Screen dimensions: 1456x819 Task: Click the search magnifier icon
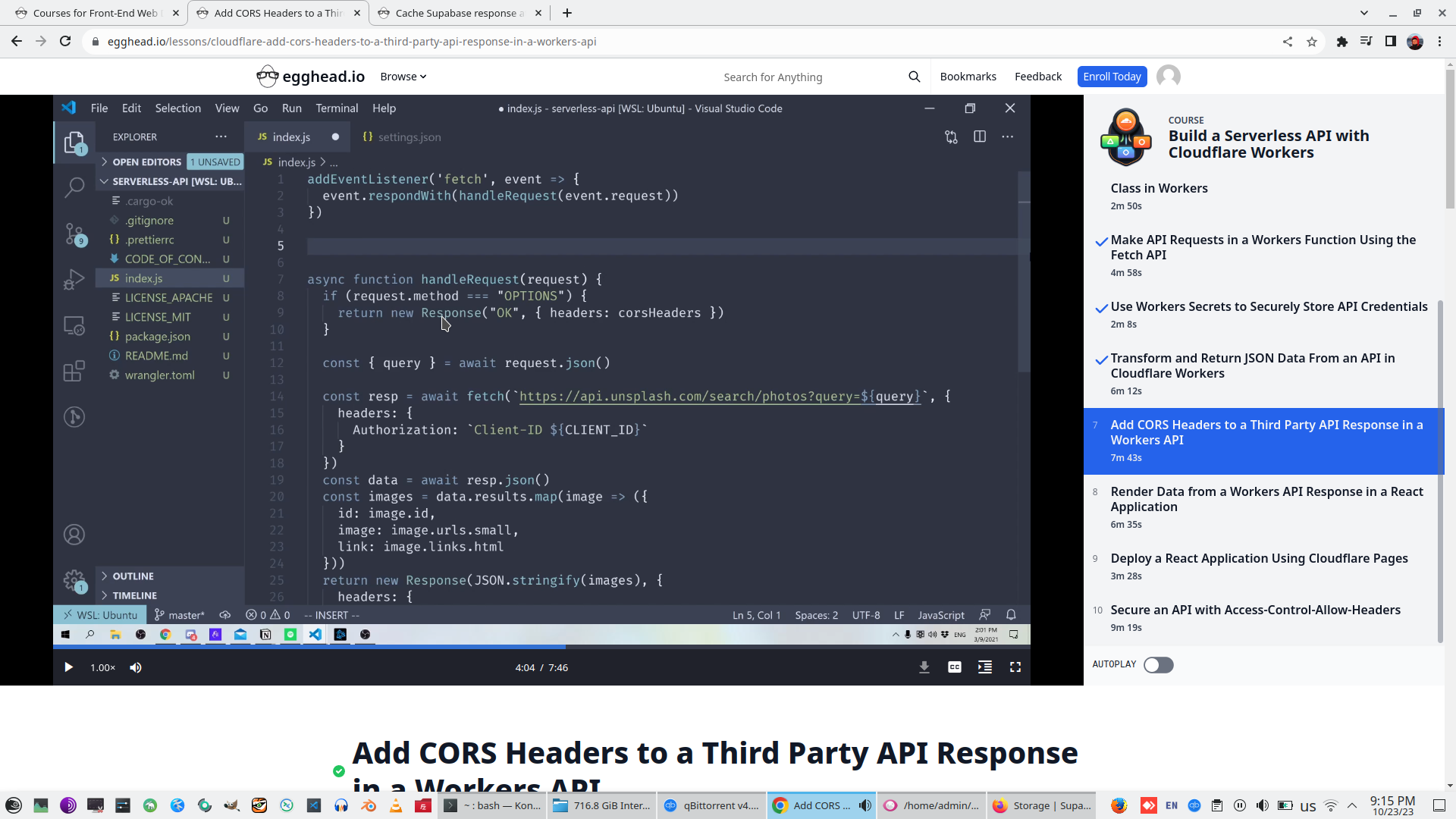[x=914, y=77]
